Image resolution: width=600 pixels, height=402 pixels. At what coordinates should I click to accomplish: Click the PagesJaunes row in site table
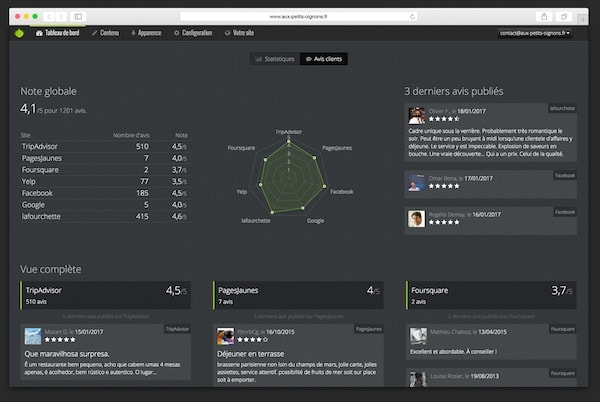(x=104, y=158)
